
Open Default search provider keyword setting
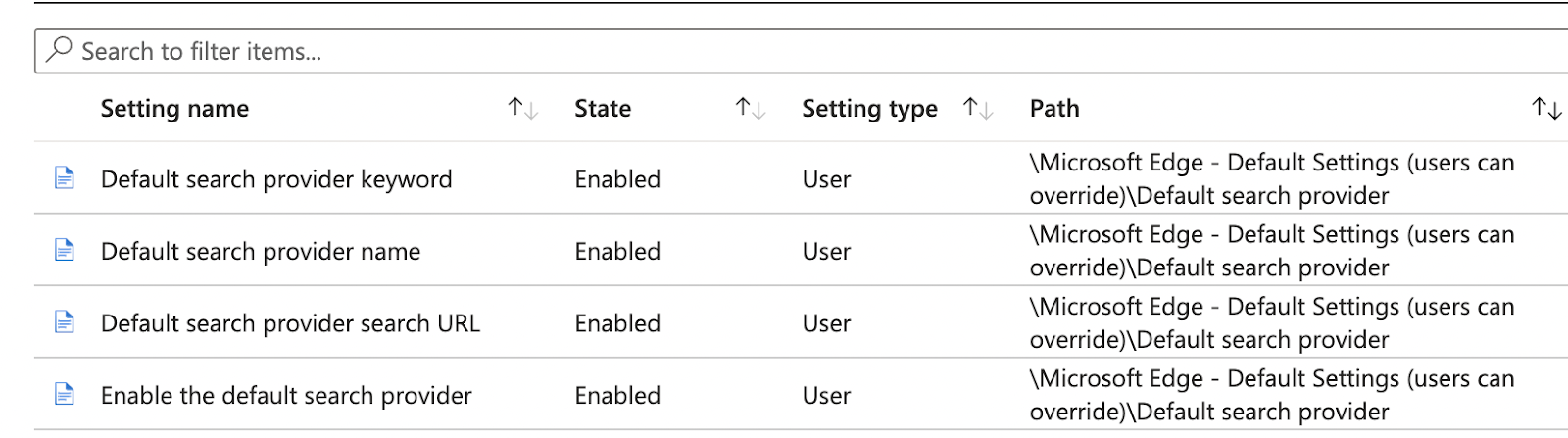[x=276, y=179]
